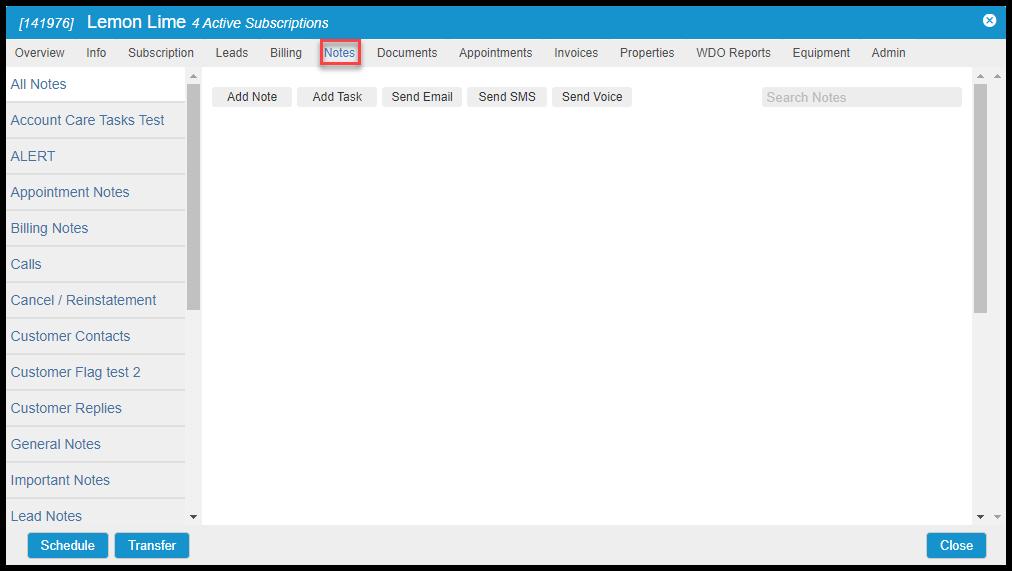Click Send Voice button
Viewport: 1012px width, 571px height.
point(592,97)
